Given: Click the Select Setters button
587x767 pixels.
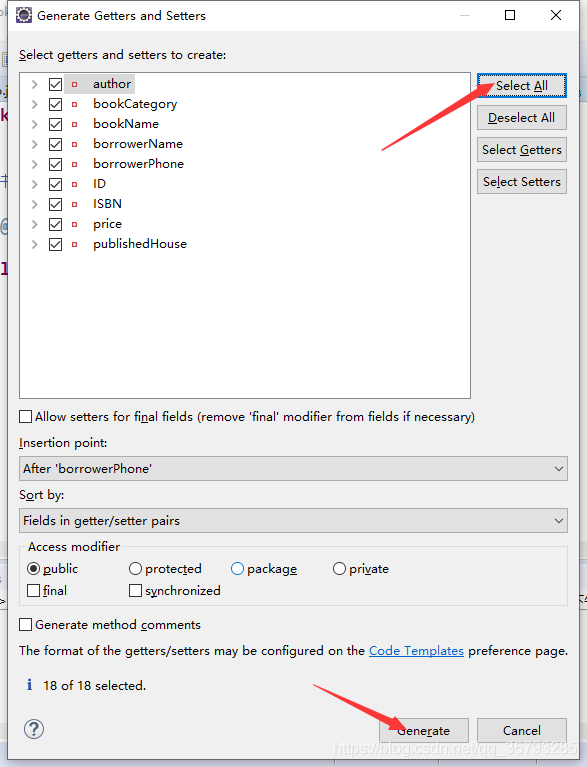Looking at the screenshot, I should 522,181.
